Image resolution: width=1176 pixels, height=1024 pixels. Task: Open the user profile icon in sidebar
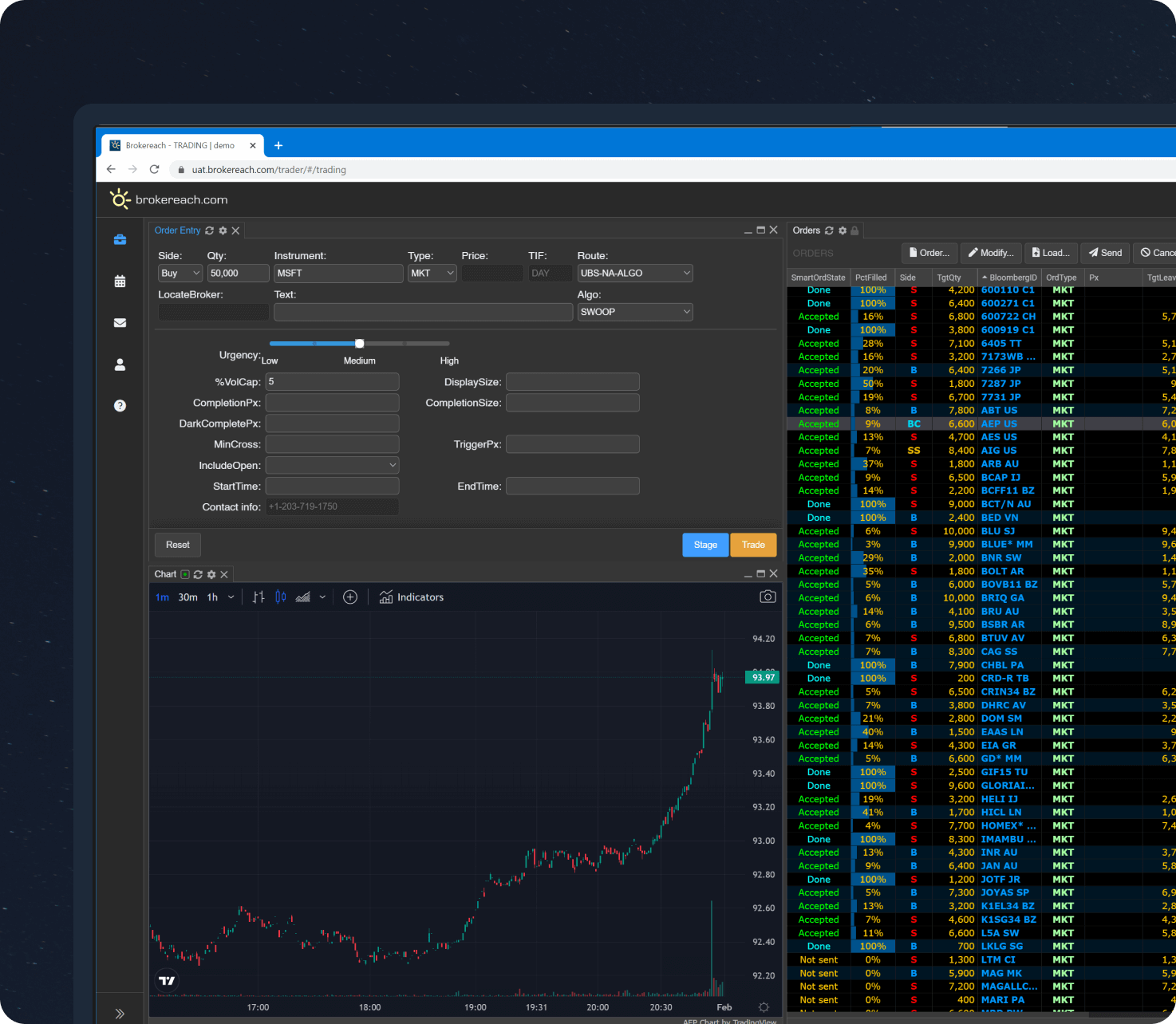[x=120, y=364]
